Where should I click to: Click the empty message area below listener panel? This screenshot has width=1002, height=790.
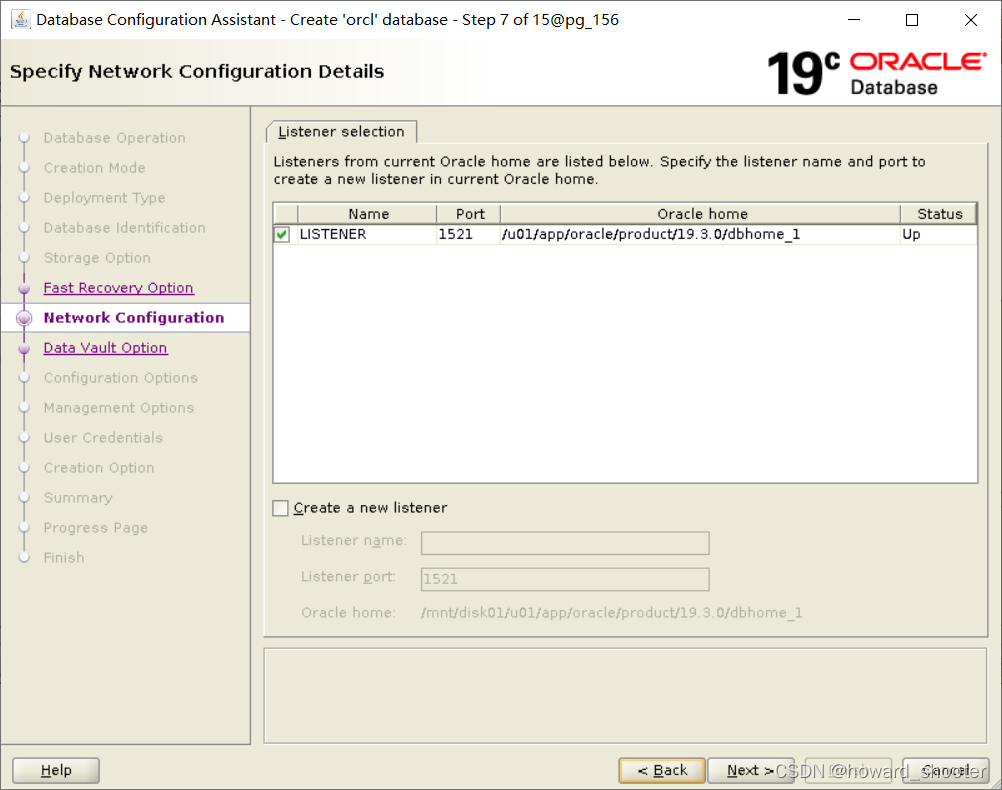tap(626, 696)
